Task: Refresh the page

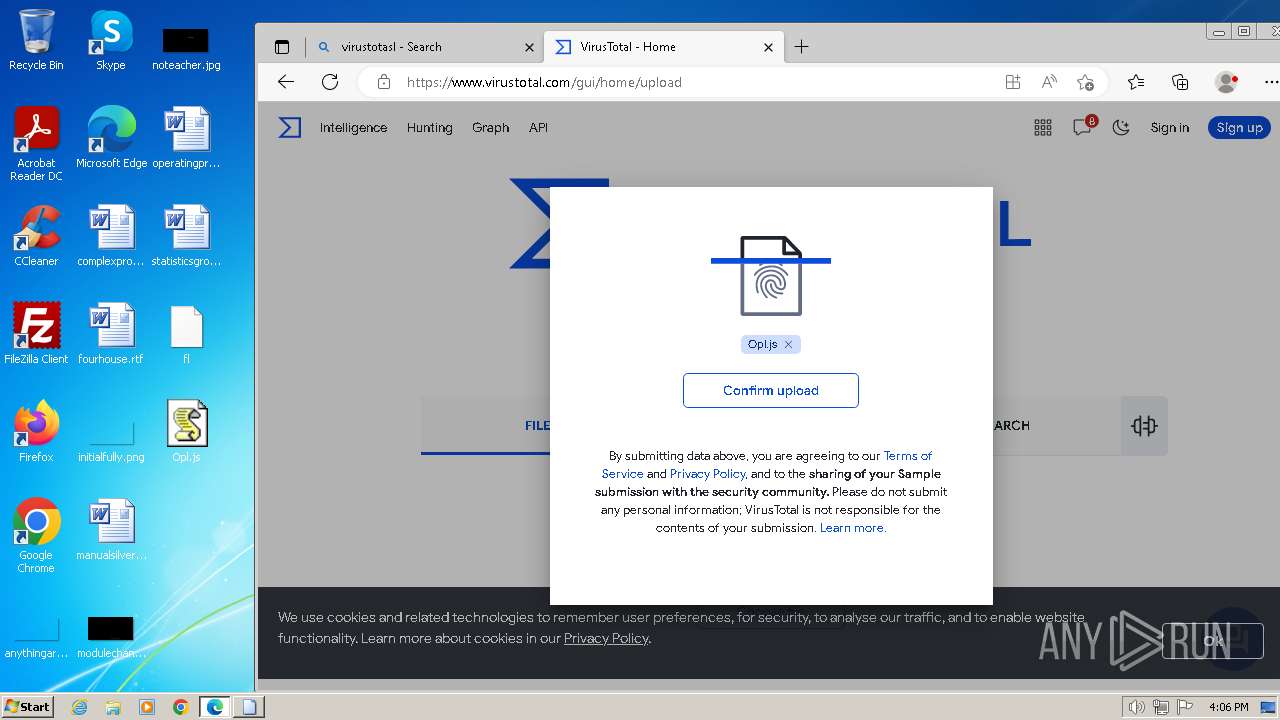Action: coord(330,82)
